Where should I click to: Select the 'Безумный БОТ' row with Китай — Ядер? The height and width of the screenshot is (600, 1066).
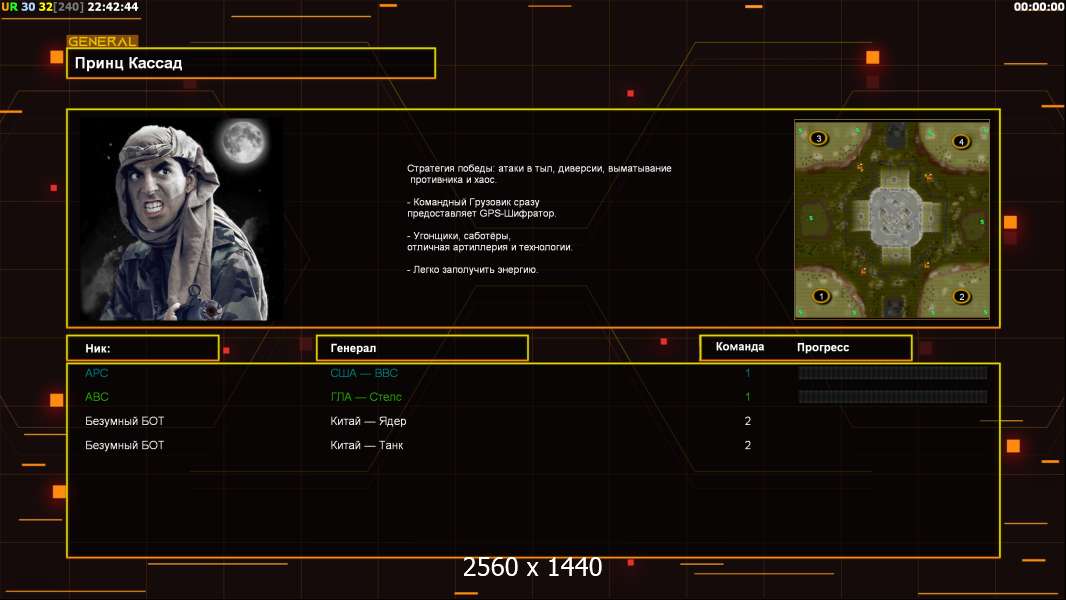click(533, 421)
